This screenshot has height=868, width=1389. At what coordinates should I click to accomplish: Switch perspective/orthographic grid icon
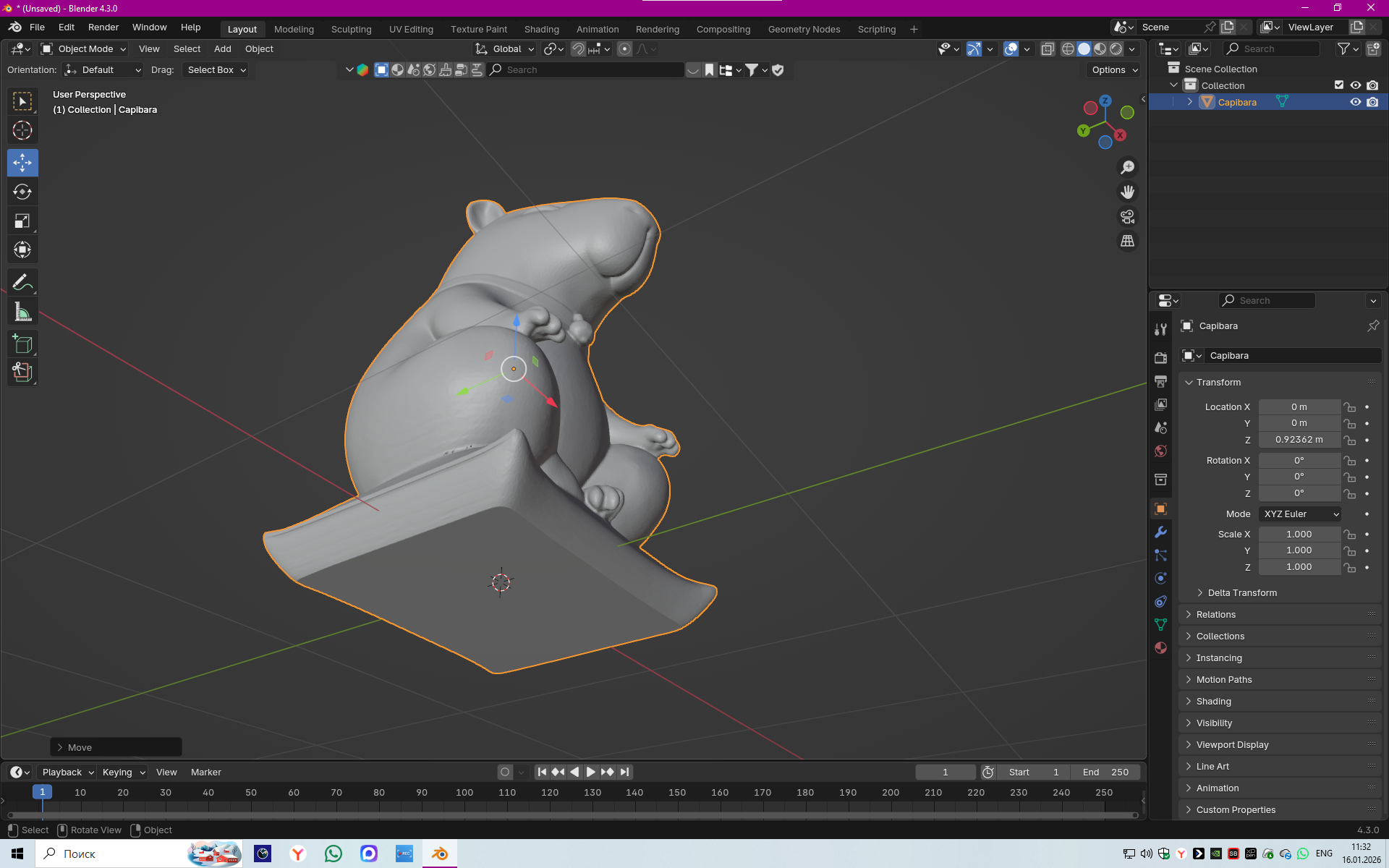click(x=1127, y=242)
